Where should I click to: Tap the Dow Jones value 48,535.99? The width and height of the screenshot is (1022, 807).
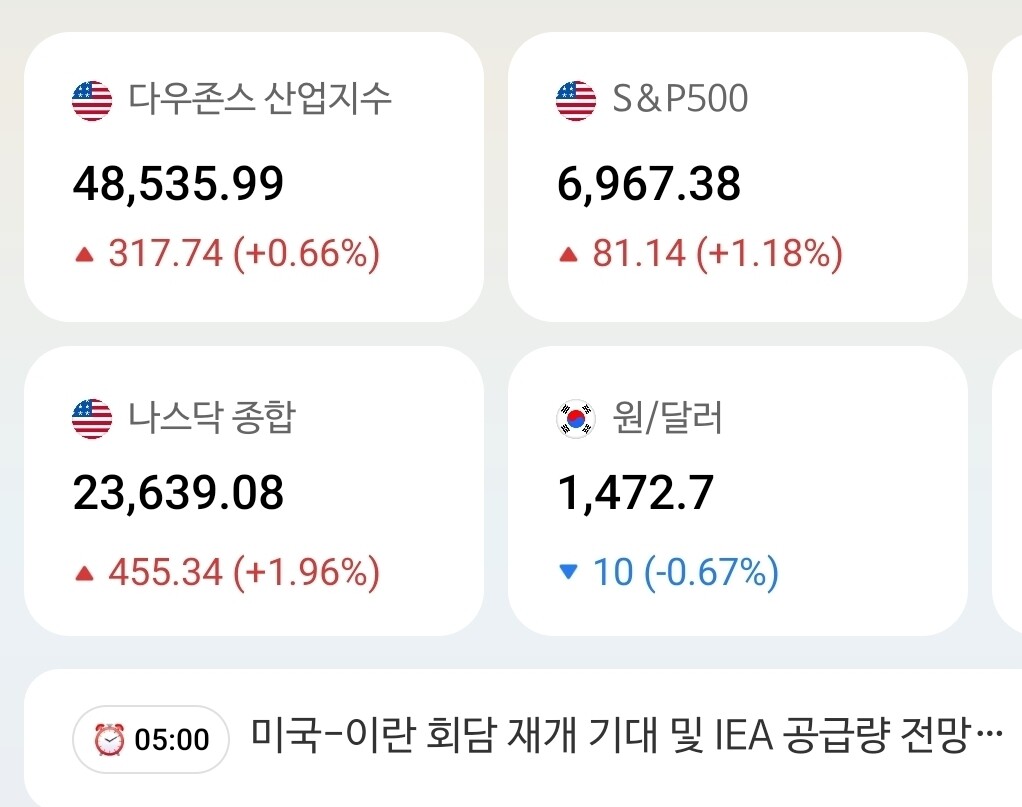click(x=178, y=183)
